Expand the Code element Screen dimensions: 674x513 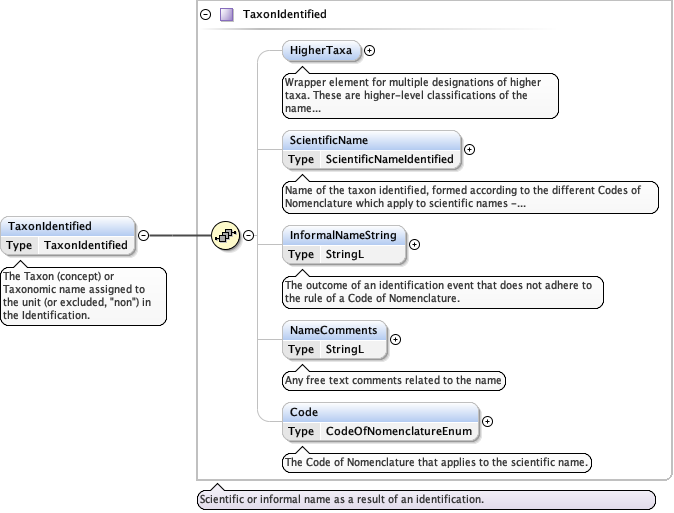point(487,421)
